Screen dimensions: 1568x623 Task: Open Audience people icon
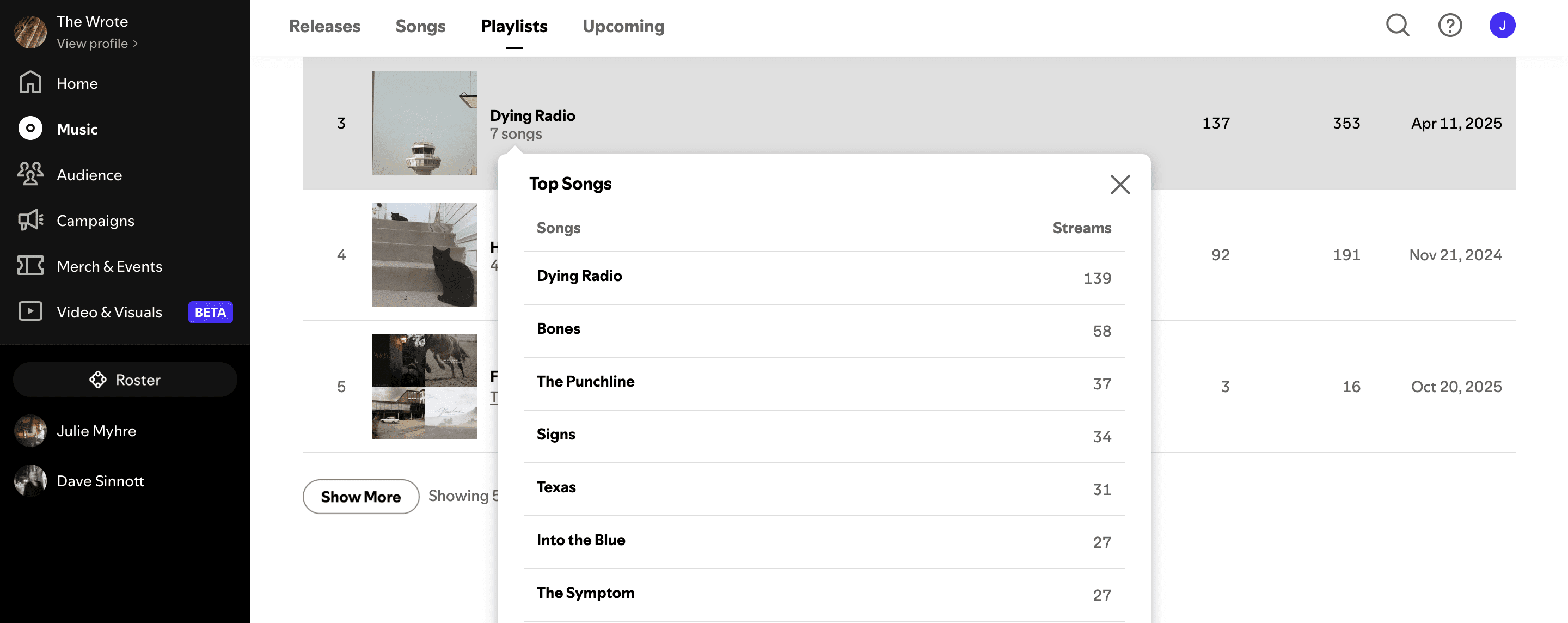[x=30, y=174]
